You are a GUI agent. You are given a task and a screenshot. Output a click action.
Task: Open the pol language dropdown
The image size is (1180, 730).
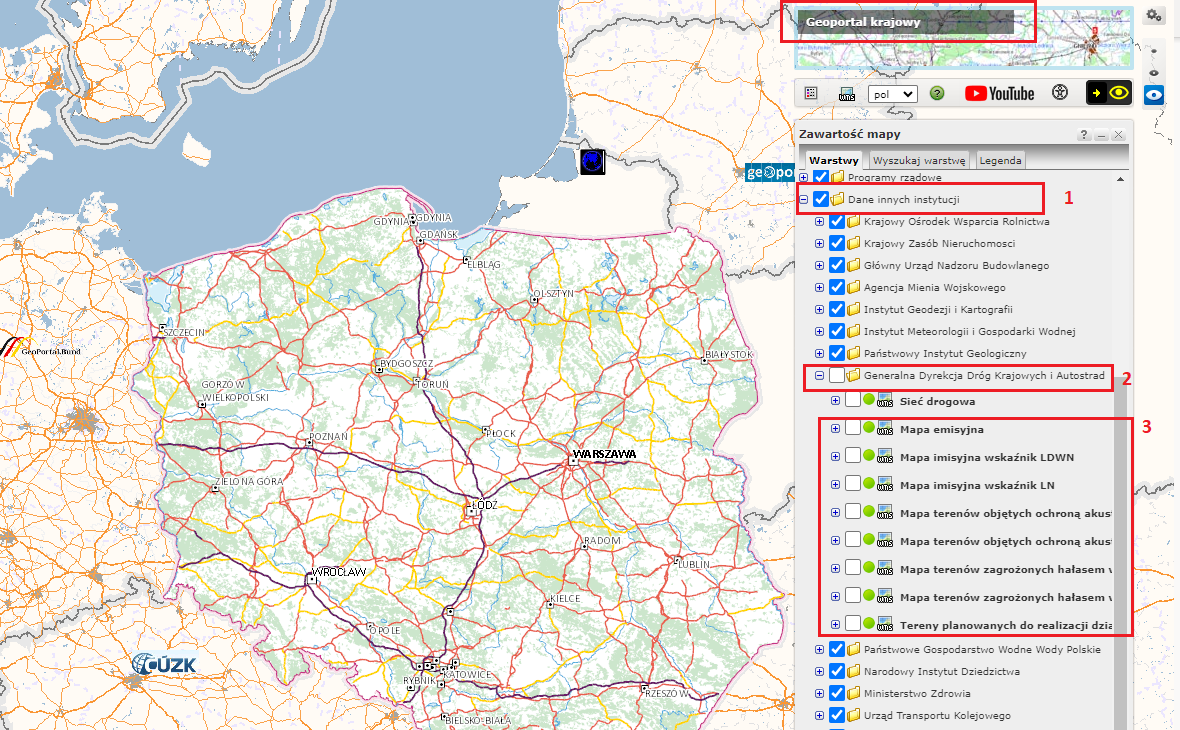[892, 94]
